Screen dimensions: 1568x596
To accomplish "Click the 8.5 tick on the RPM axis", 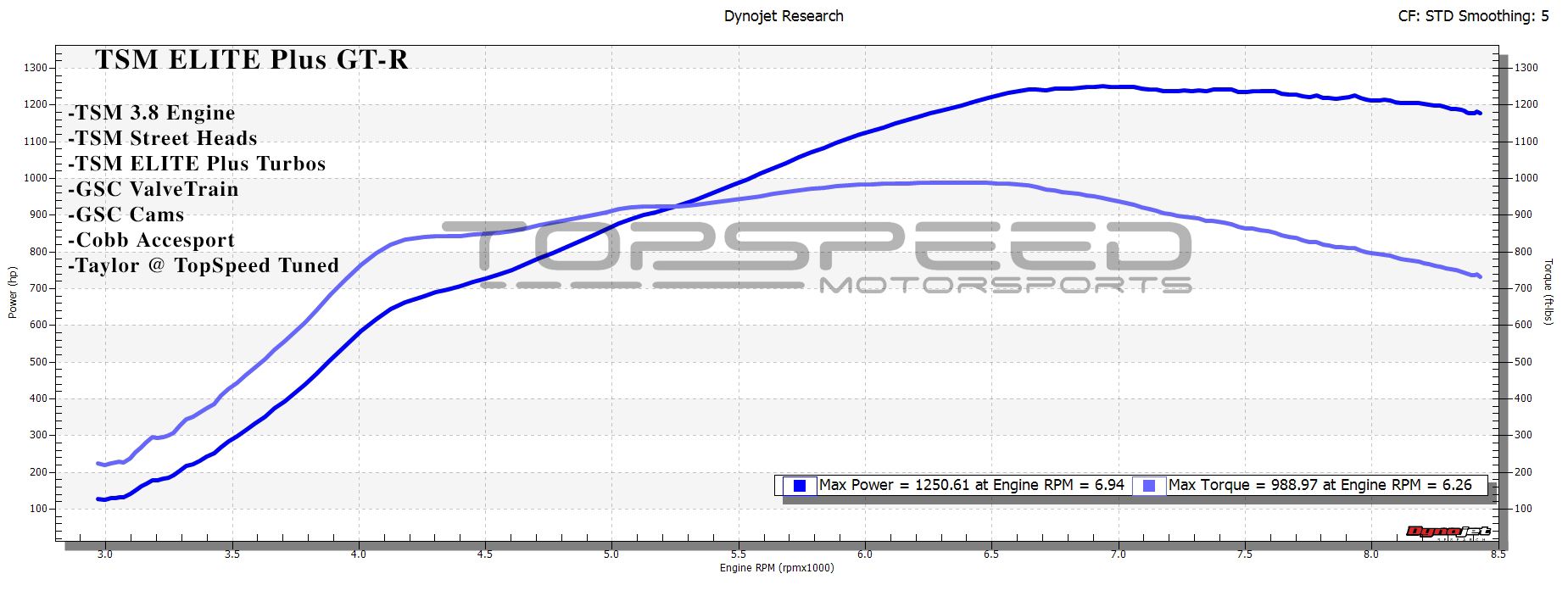I will [1498, 554].
